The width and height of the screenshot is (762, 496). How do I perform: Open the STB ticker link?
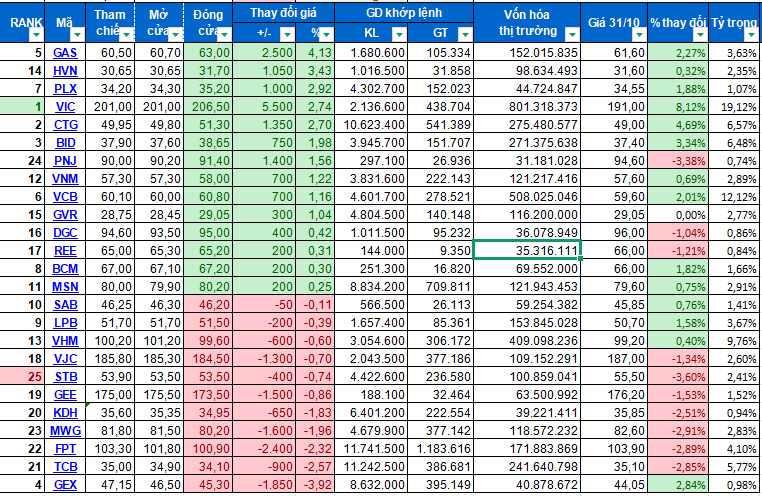65,376
